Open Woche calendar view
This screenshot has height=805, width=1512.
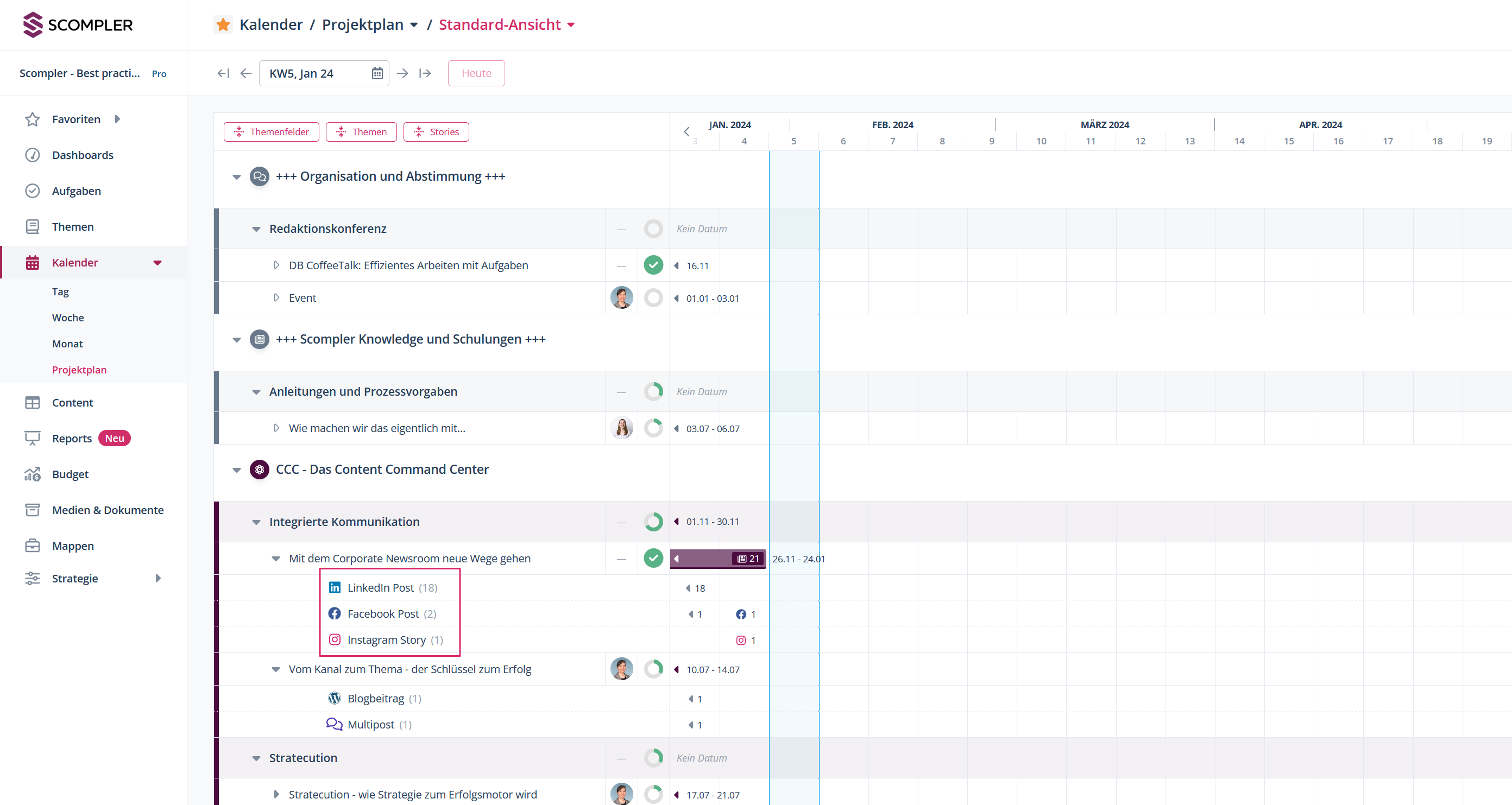[x=68, y=318]
